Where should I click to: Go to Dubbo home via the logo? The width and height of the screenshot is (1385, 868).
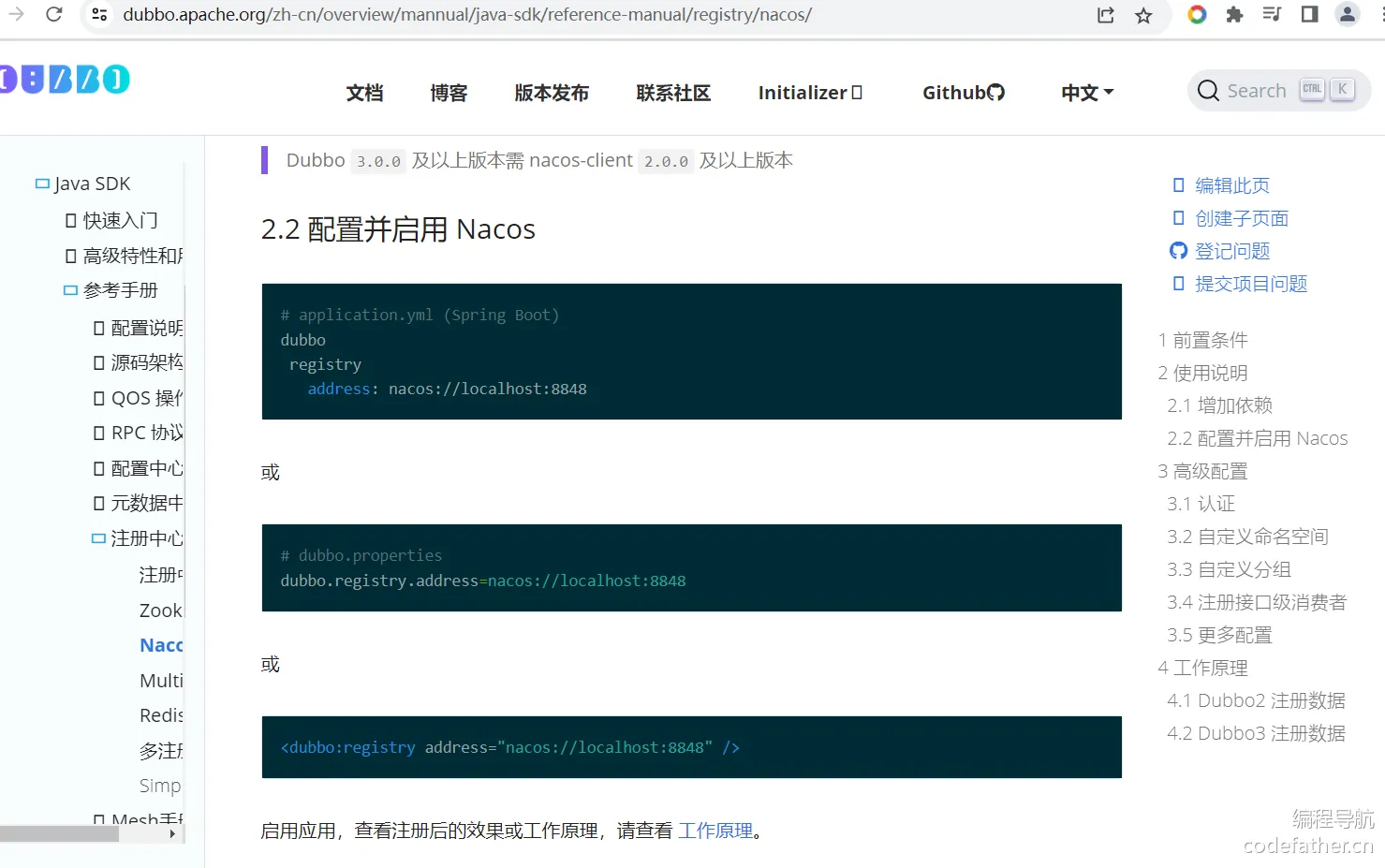point(65,80)
